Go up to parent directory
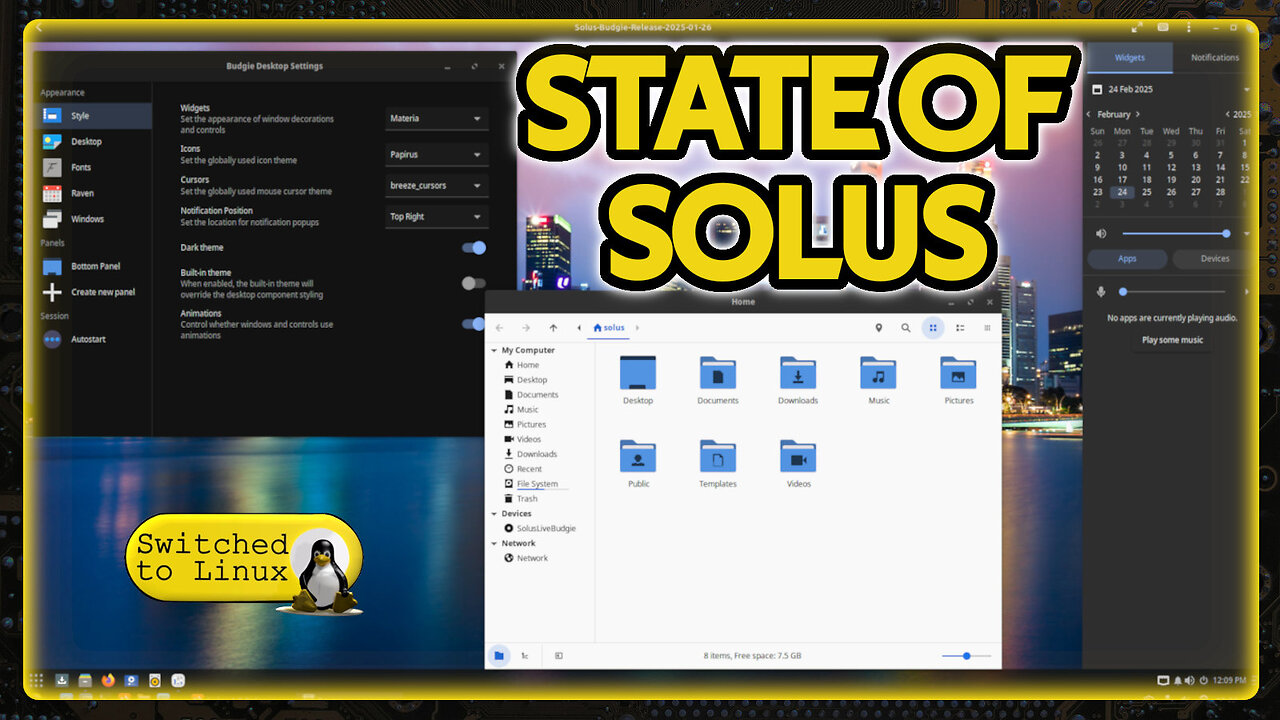This screenshot has height=720, width=1280. (553, 328)
